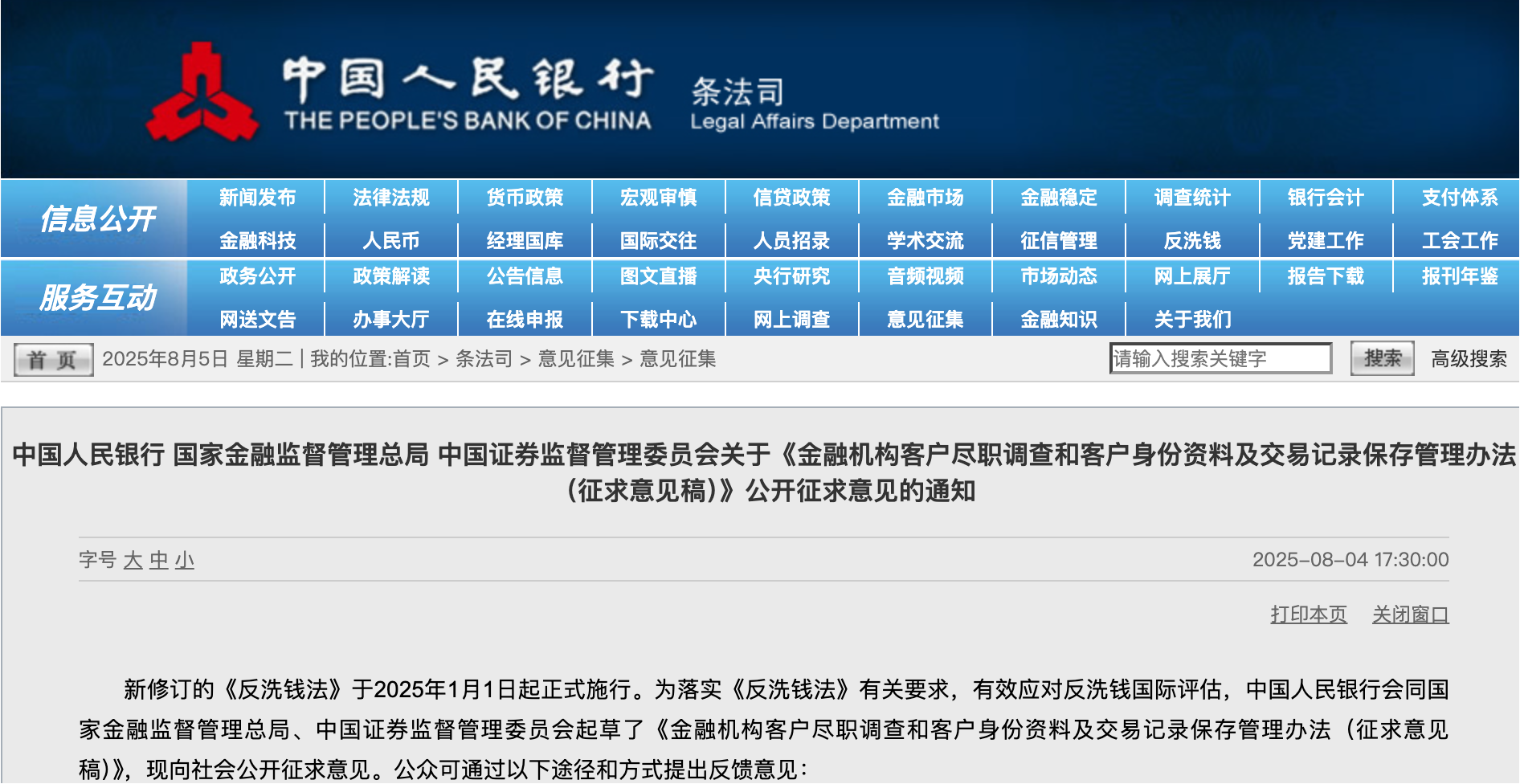Open 国际交往 section
The height and width of the screenshot is (784, 1520).
pyautogui.click(x=659, y=240)
